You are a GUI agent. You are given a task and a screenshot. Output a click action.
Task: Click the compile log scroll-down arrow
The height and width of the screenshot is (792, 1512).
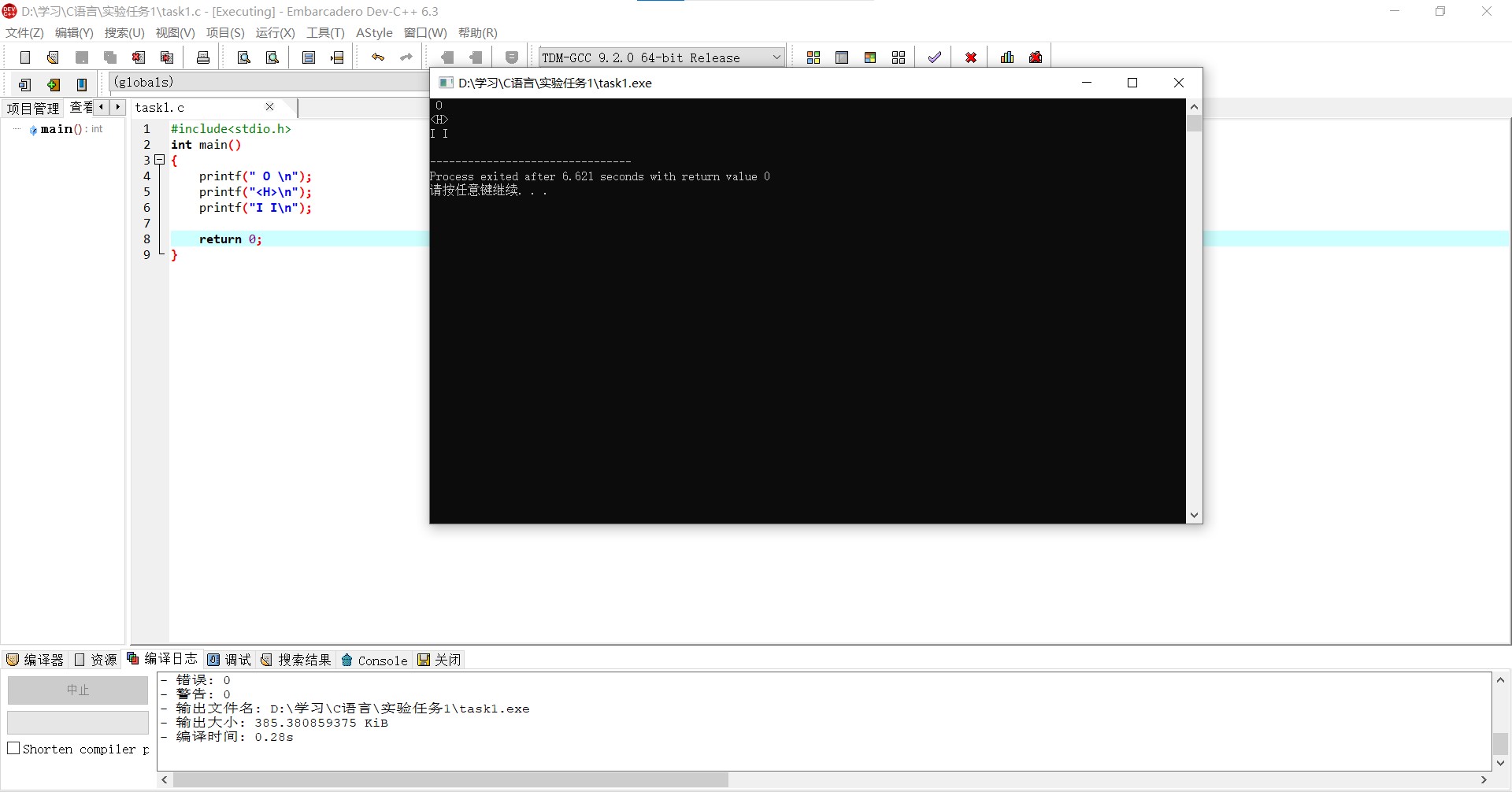(1500, 762)
